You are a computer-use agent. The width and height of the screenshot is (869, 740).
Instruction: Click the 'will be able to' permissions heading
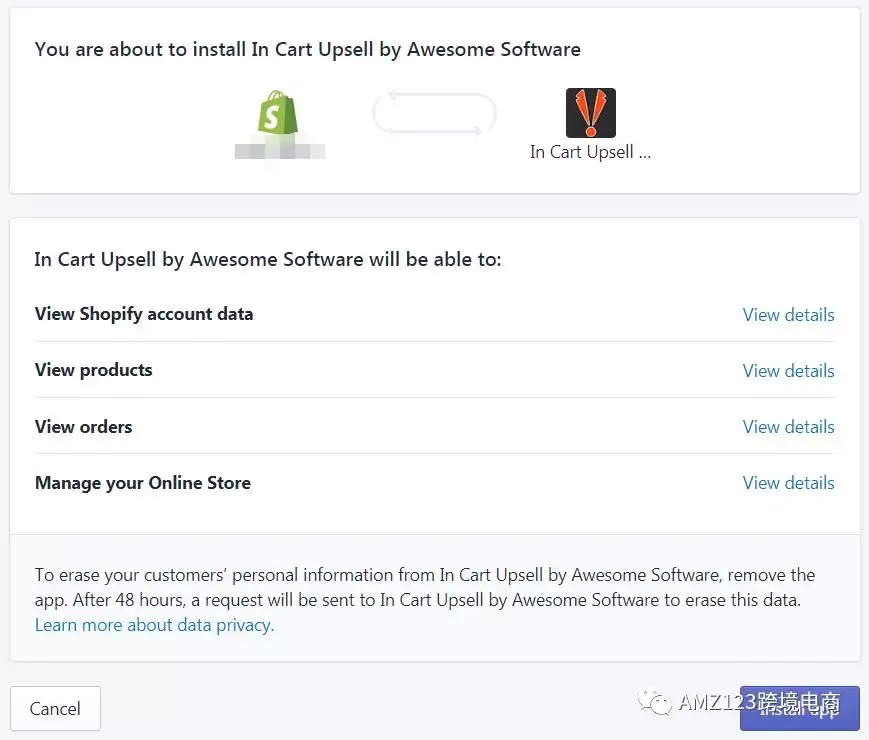tap(268, 259)
